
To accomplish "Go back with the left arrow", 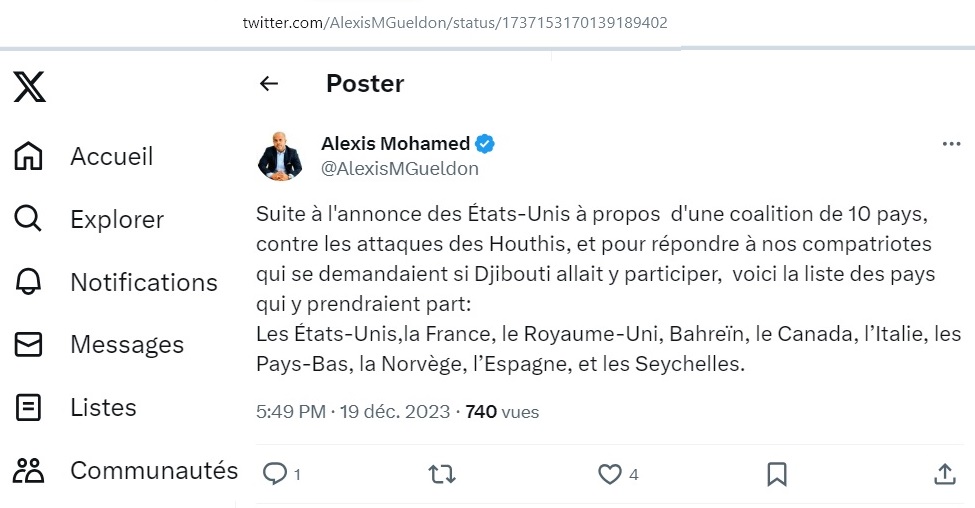I will click(269, 83).
